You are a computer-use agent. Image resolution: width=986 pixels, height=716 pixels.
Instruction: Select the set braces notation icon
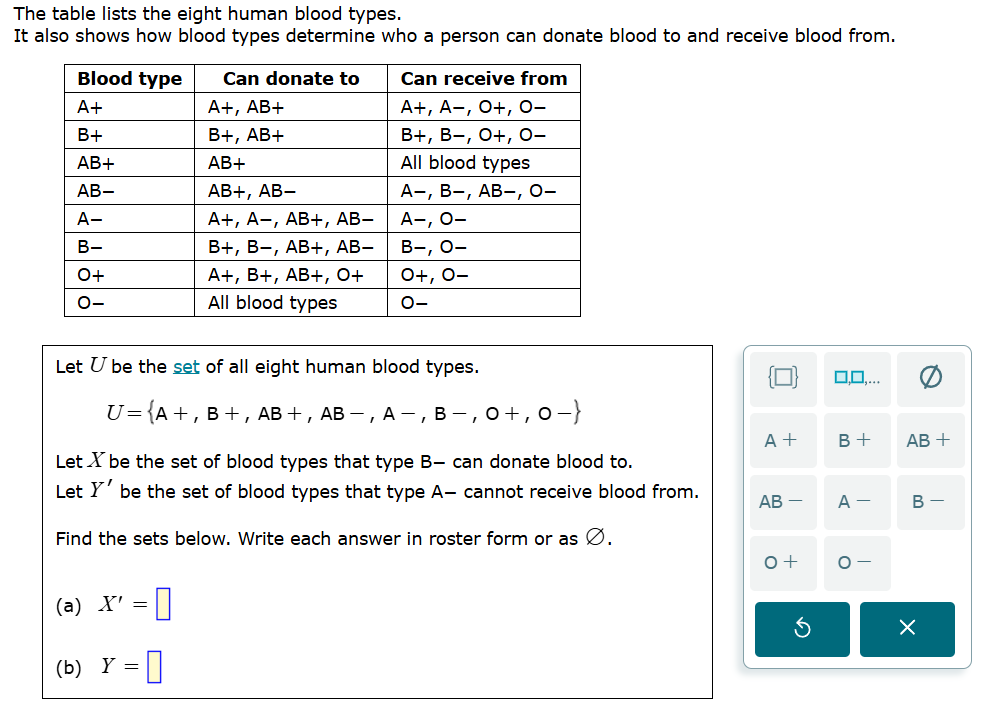click(783, 378)
